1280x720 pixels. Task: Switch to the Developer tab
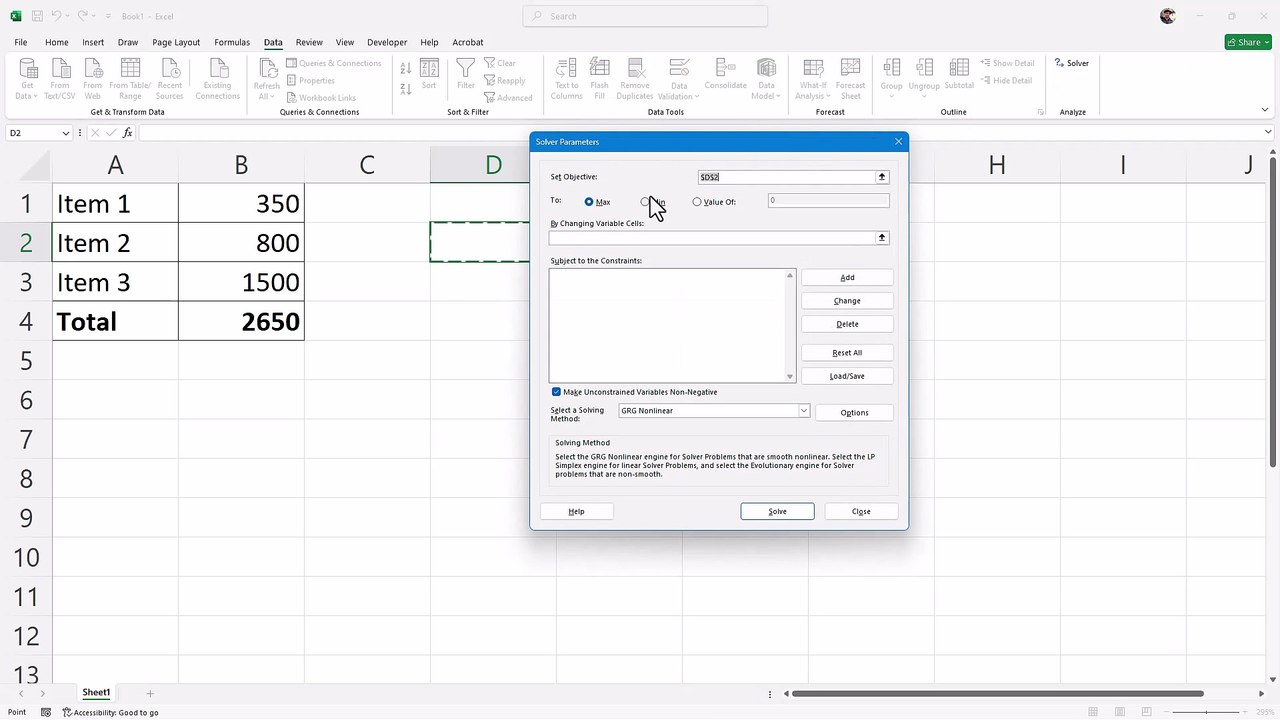point(387,42)
